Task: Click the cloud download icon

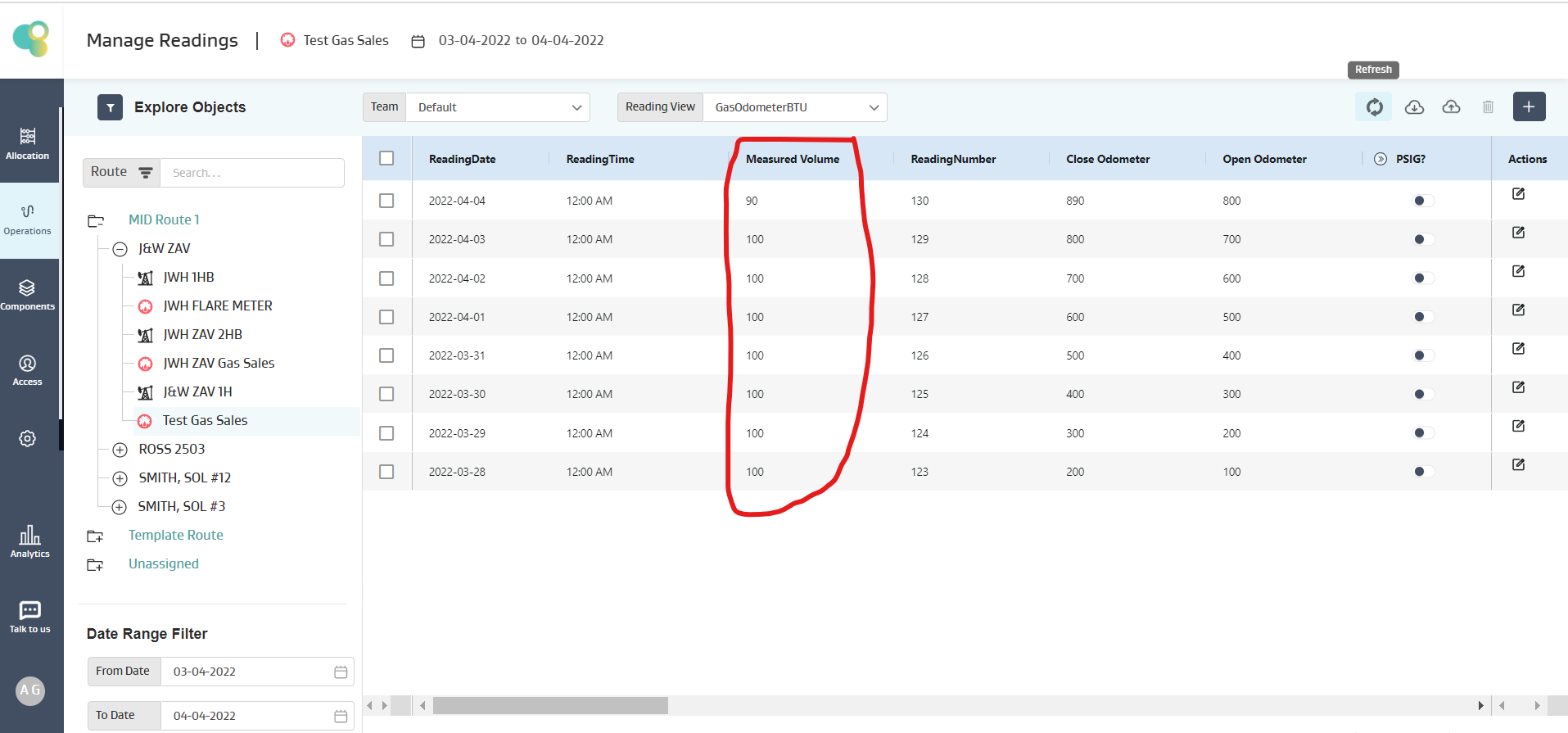Action: coord(1414,107)
